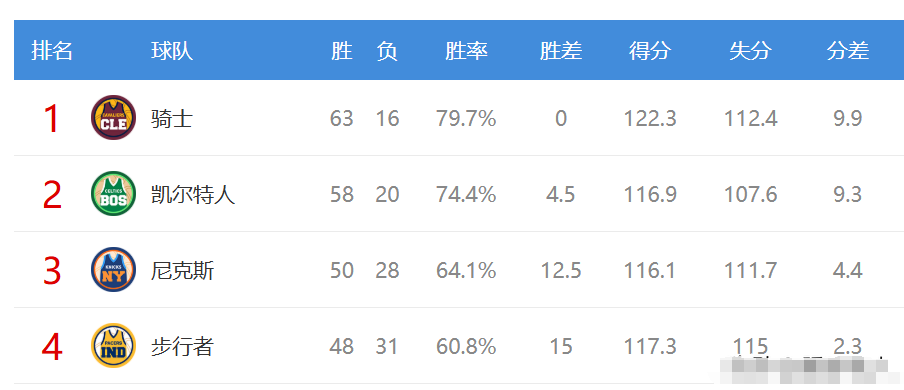Click the Knicks NY team logo
904x390 pixels.
[114, 269]
